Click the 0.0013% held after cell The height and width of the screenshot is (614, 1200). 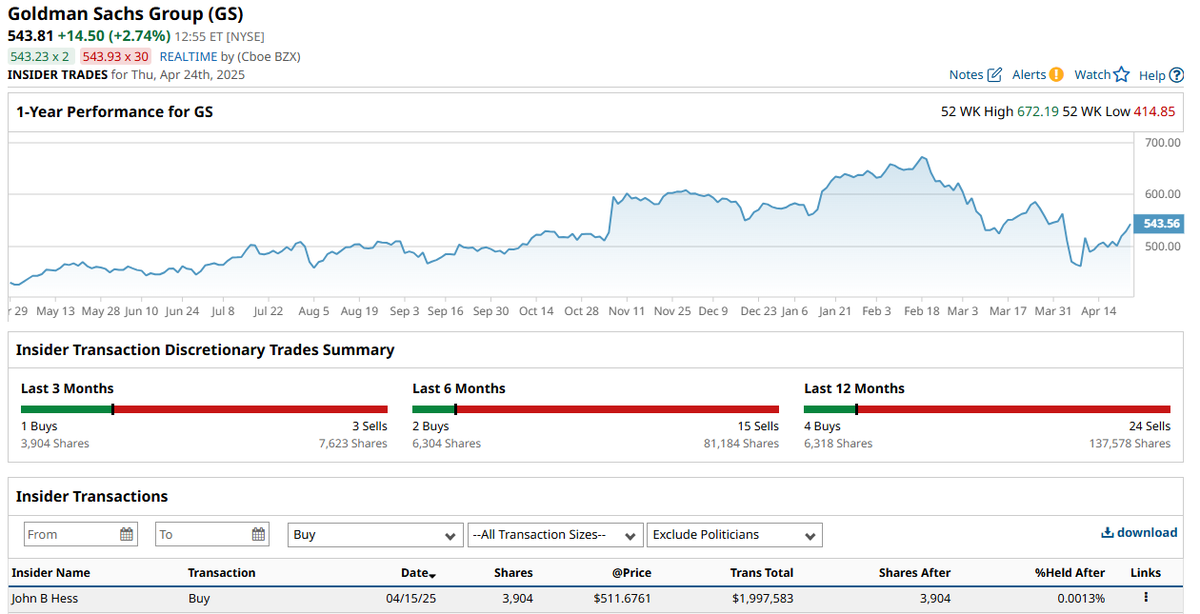coord(1080,598)
